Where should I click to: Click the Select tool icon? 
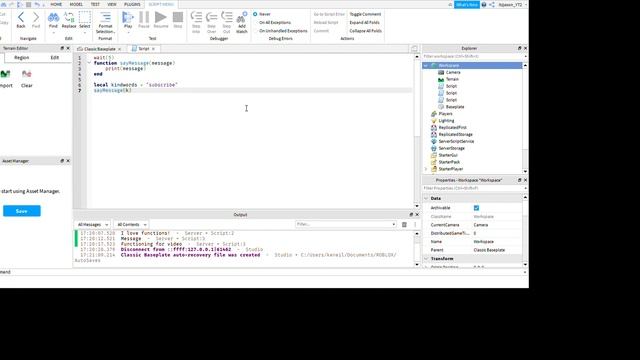(x=84, y=17)
